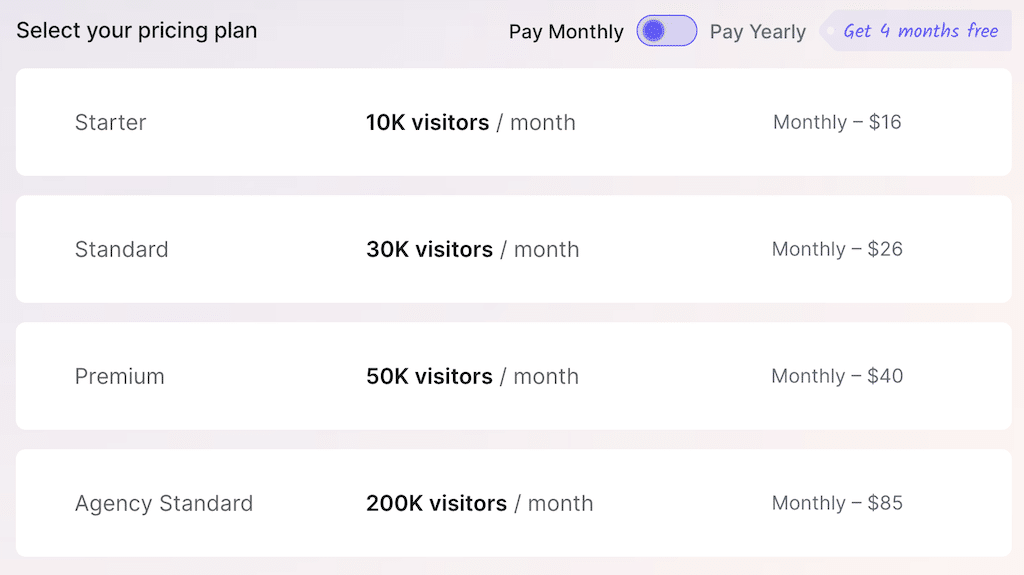Click the 200K visitors / month text

(x=480, y=504)
